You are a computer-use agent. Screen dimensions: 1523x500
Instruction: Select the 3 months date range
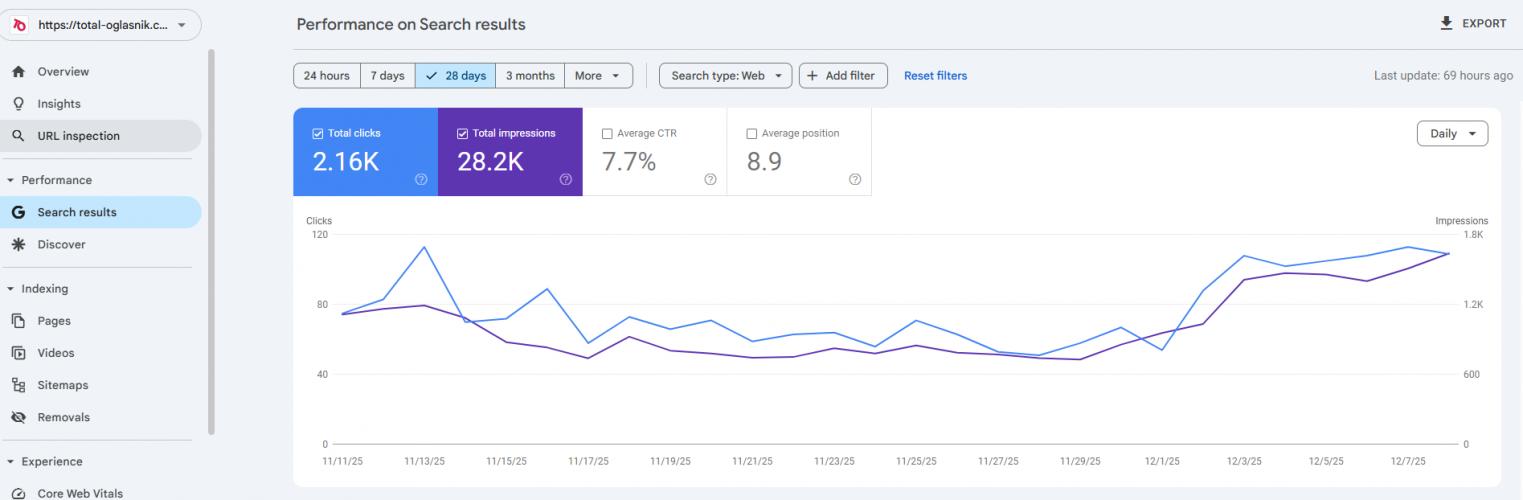[530, 76]
